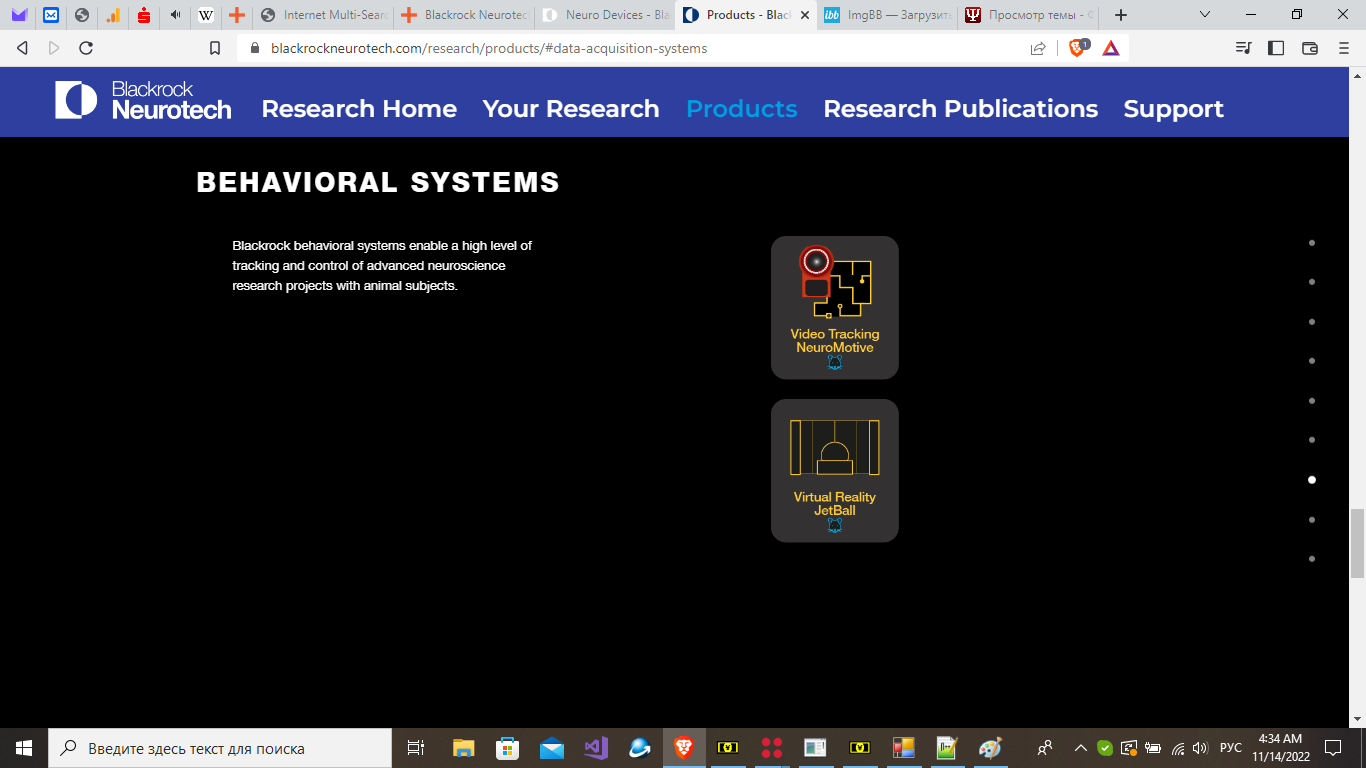Jump to eighth section dot

tap(1312, 520)
